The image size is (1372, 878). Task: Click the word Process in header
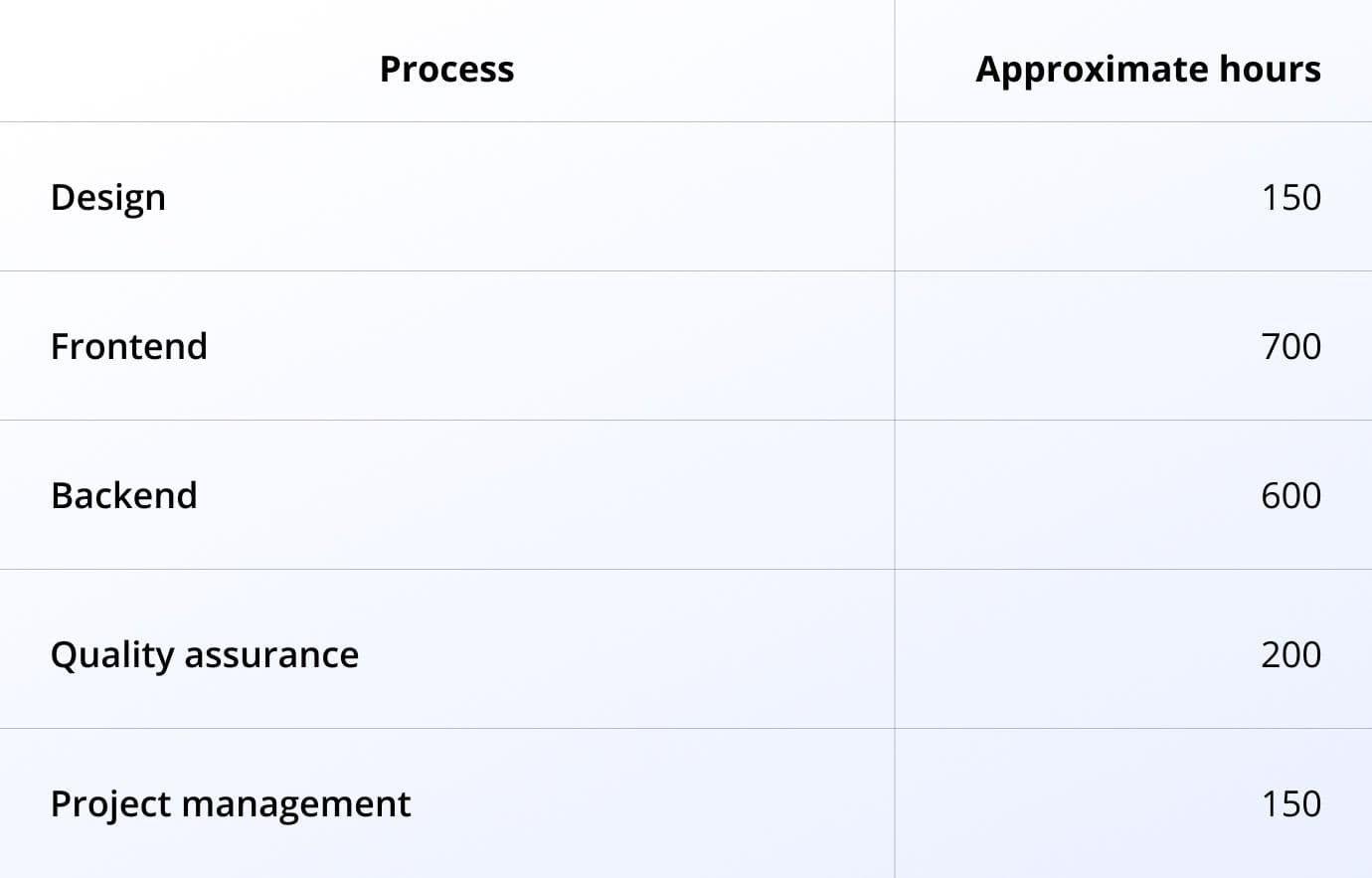(447, 69)
